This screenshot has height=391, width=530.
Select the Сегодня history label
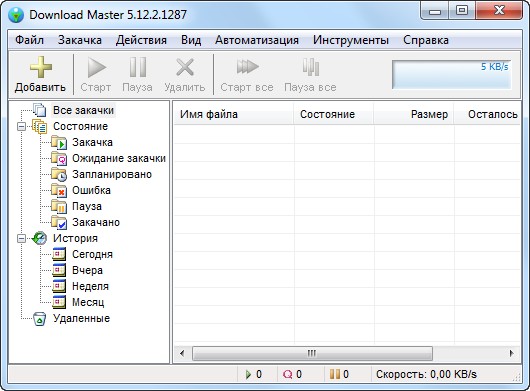point(92,254)
